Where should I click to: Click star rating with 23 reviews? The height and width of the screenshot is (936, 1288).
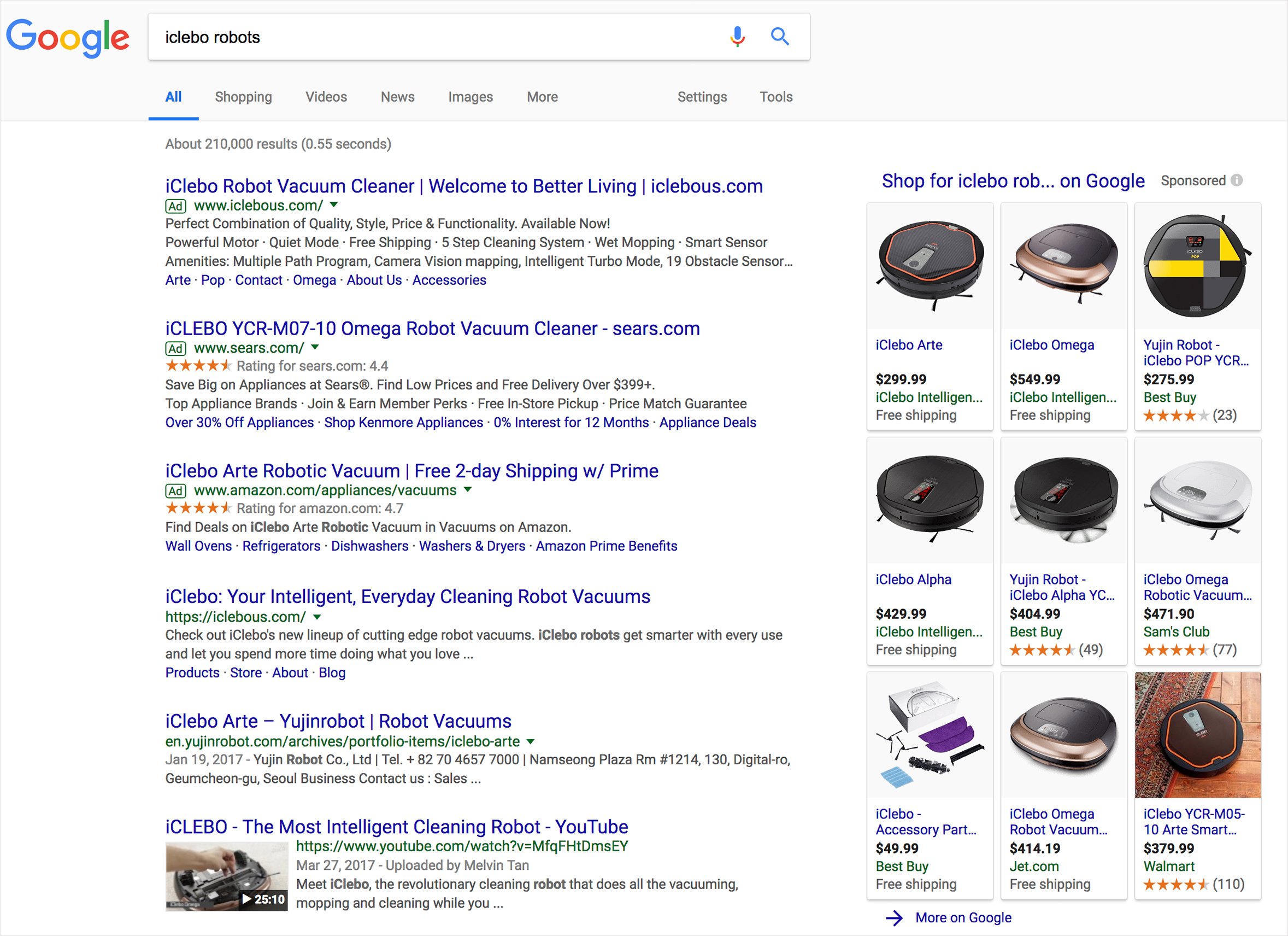1175,416
